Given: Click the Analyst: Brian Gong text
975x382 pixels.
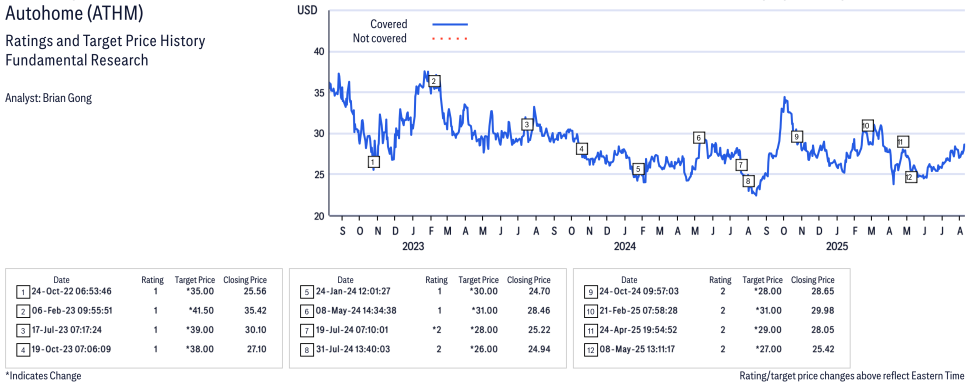Looking at the screenshot, I should click(48, 98).
